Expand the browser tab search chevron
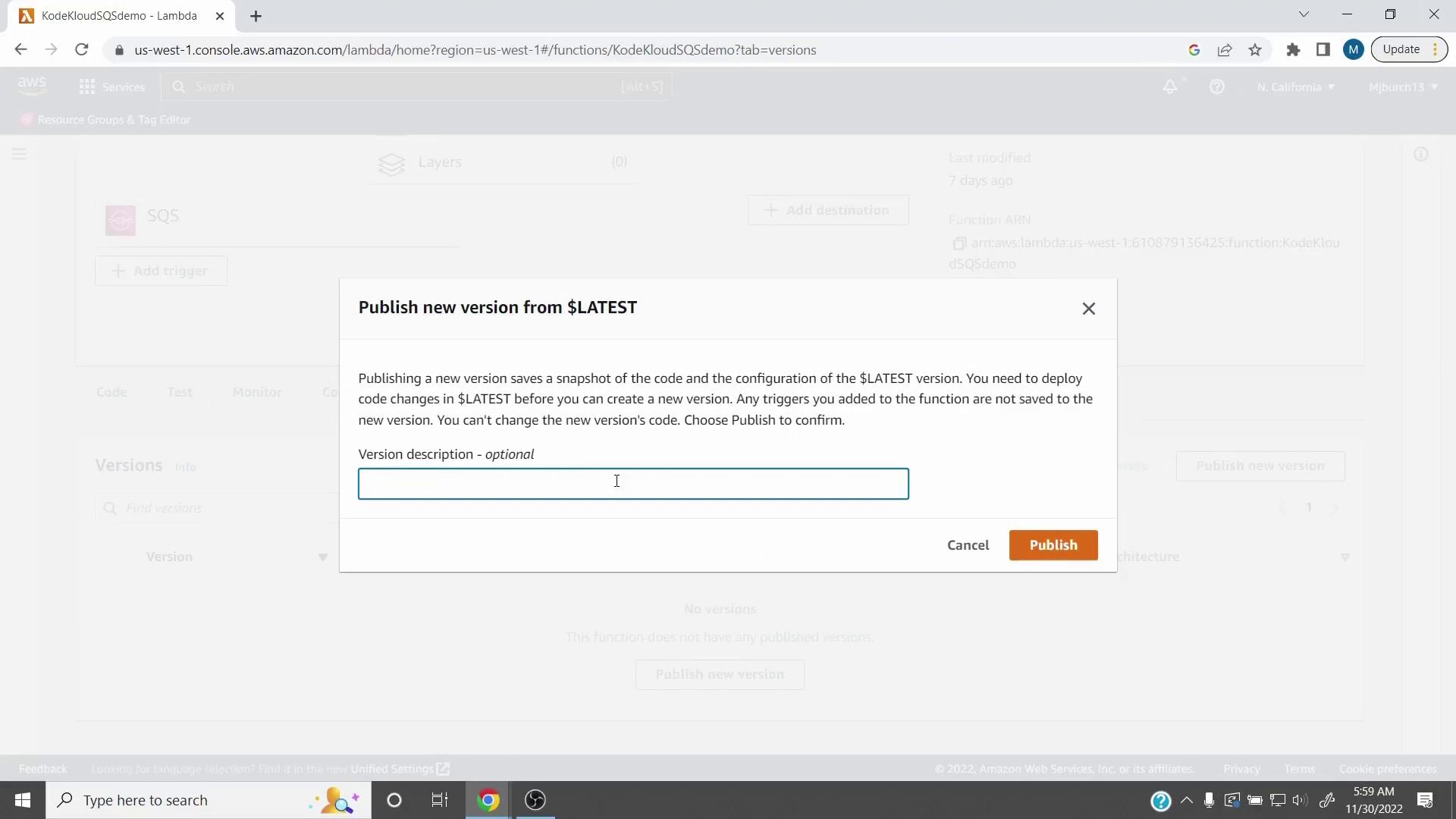1456x819 pixels. (x=1304, y=14)
